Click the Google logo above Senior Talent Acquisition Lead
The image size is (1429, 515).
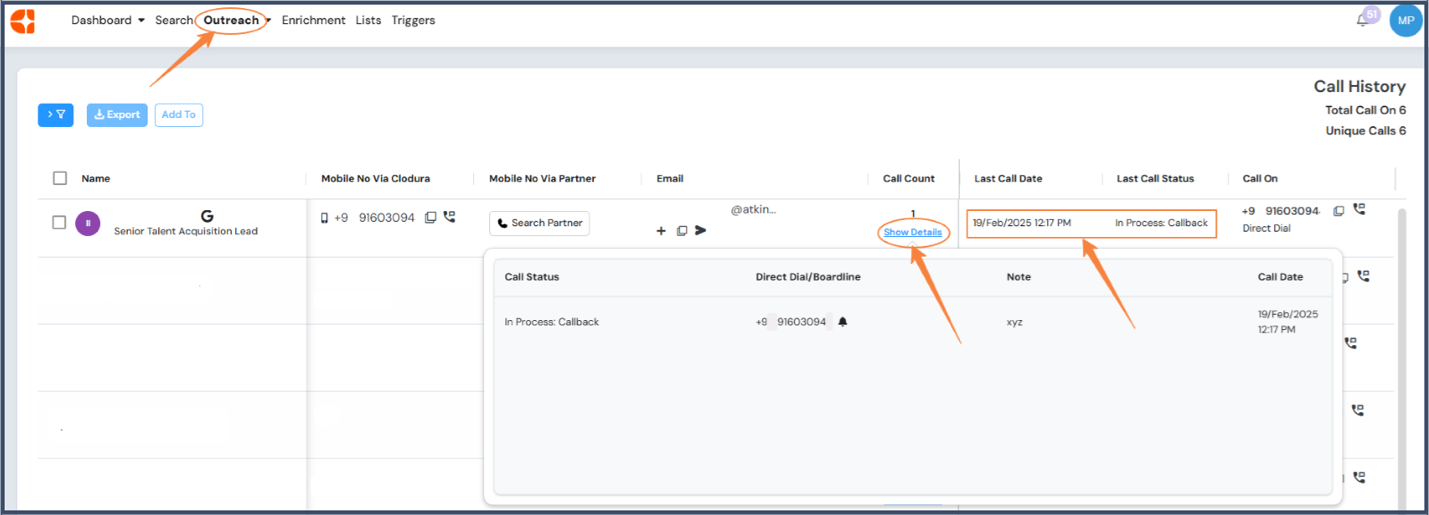coord(207,216)
